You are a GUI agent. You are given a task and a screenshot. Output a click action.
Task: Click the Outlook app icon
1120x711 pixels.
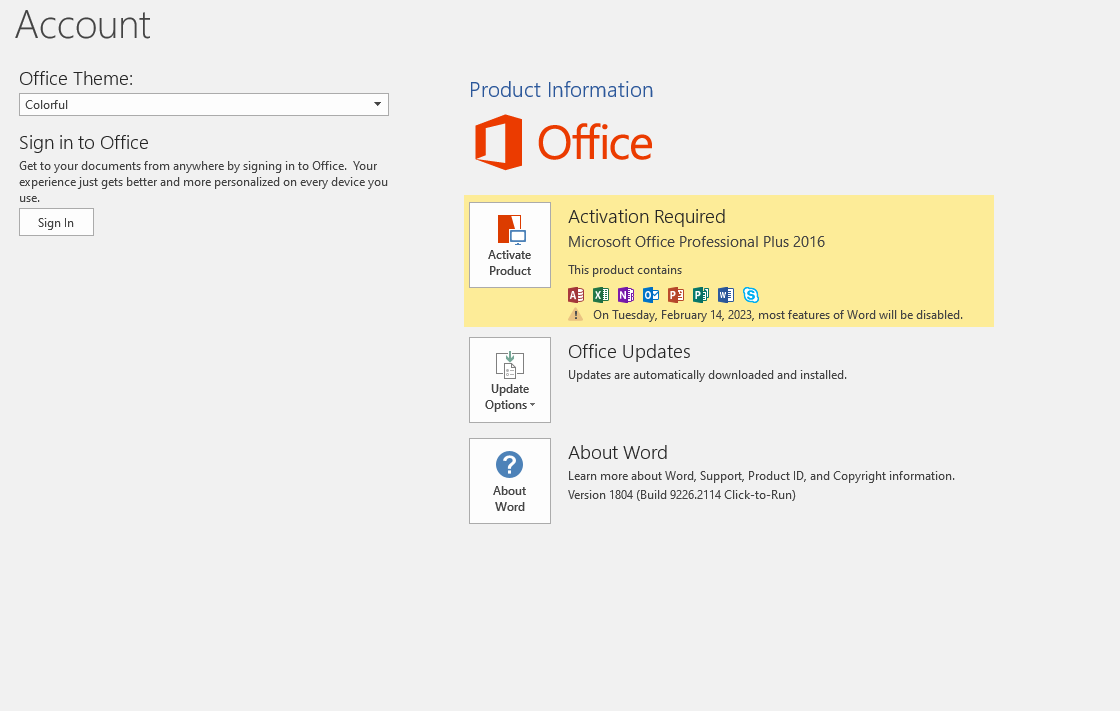point(651,294)
